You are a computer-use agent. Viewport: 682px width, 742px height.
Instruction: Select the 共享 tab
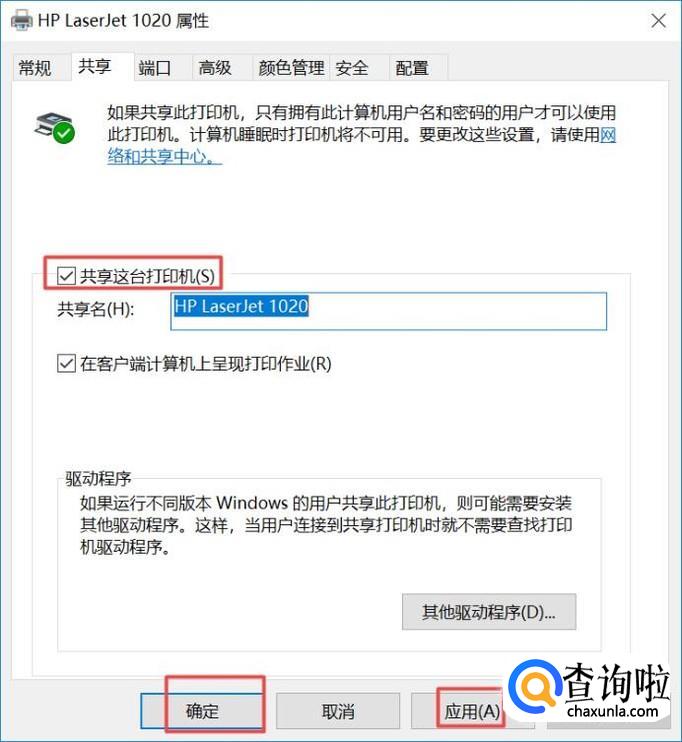95,66
